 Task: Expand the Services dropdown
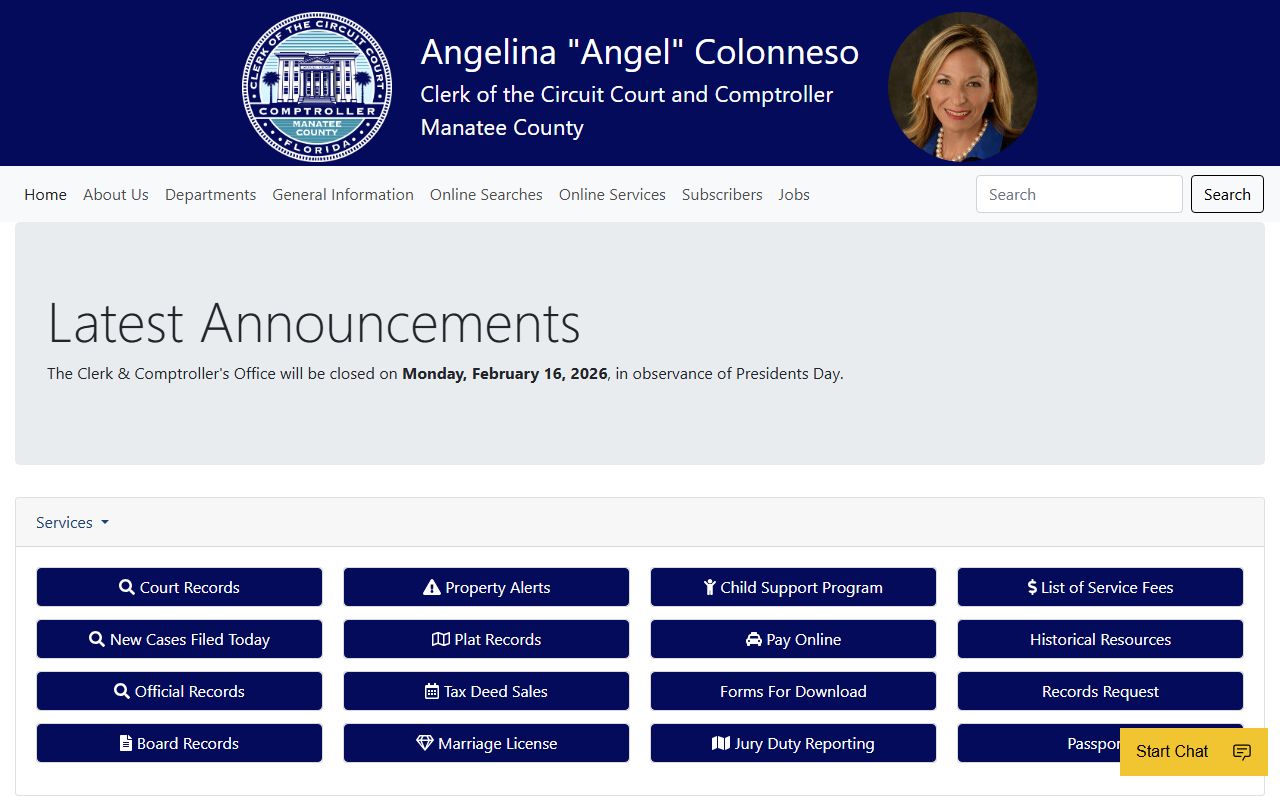tap(72, 522)
